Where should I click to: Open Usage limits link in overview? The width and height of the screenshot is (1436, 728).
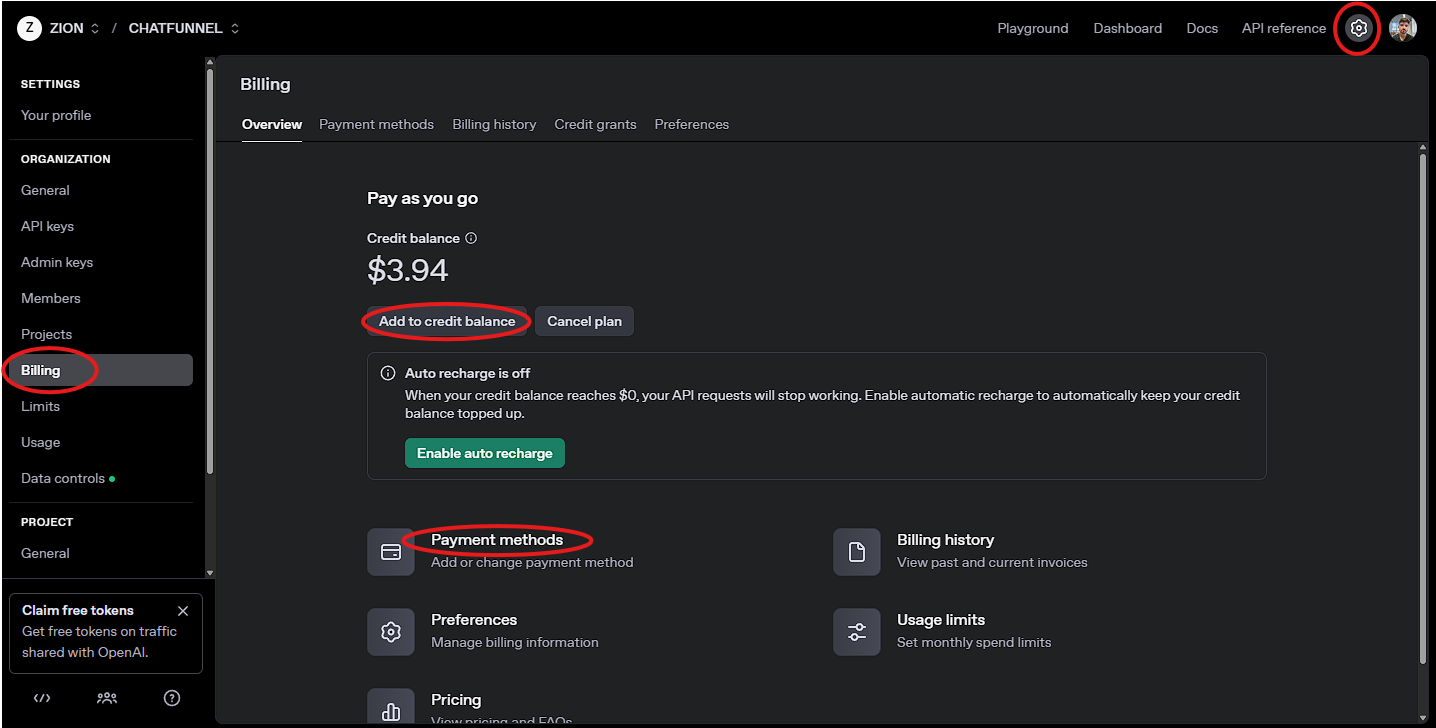coord(941,620)
